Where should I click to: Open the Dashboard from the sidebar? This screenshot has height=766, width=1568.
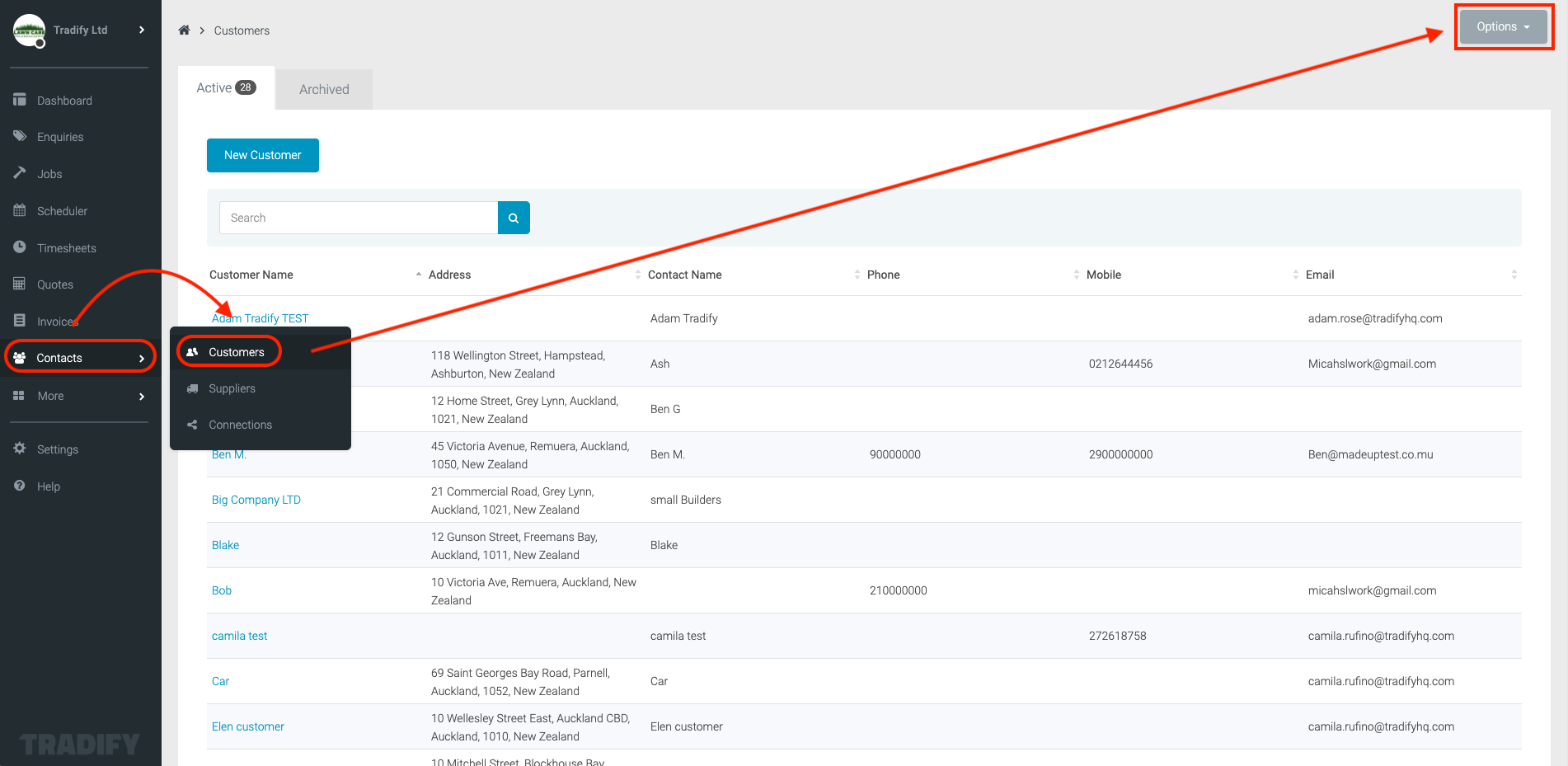click(20, 100)
